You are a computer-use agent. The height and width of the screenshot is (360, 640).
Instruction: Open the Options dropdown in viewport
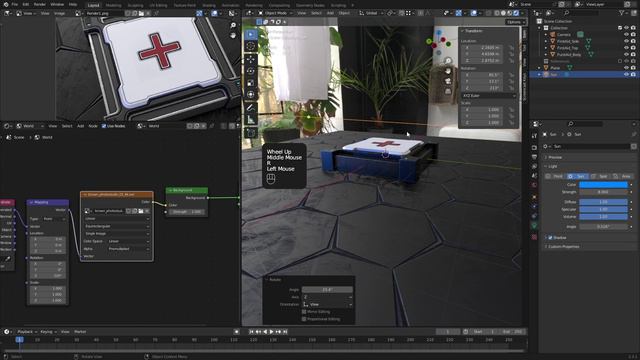tap(515, 22)
